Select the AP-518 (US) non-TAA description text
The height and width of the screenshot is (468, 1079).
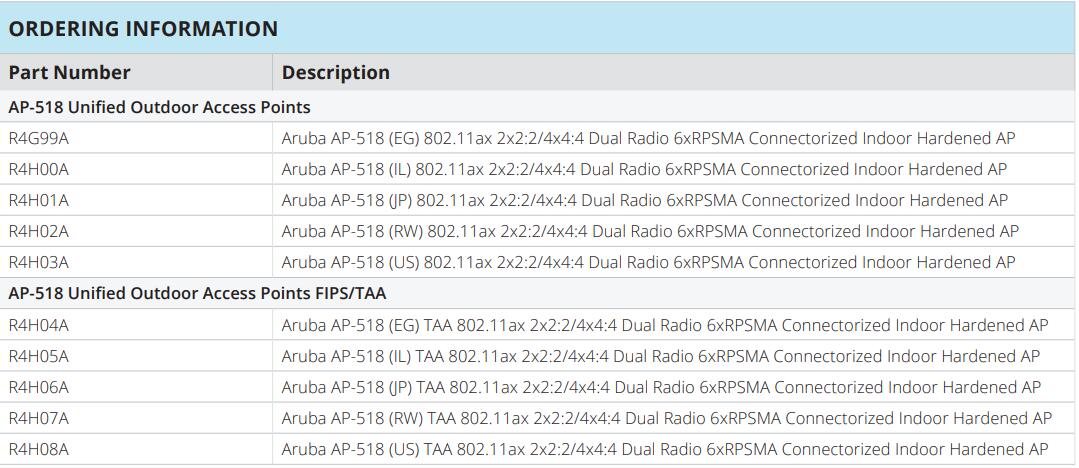pyautogui.click(x=648, y=262)
